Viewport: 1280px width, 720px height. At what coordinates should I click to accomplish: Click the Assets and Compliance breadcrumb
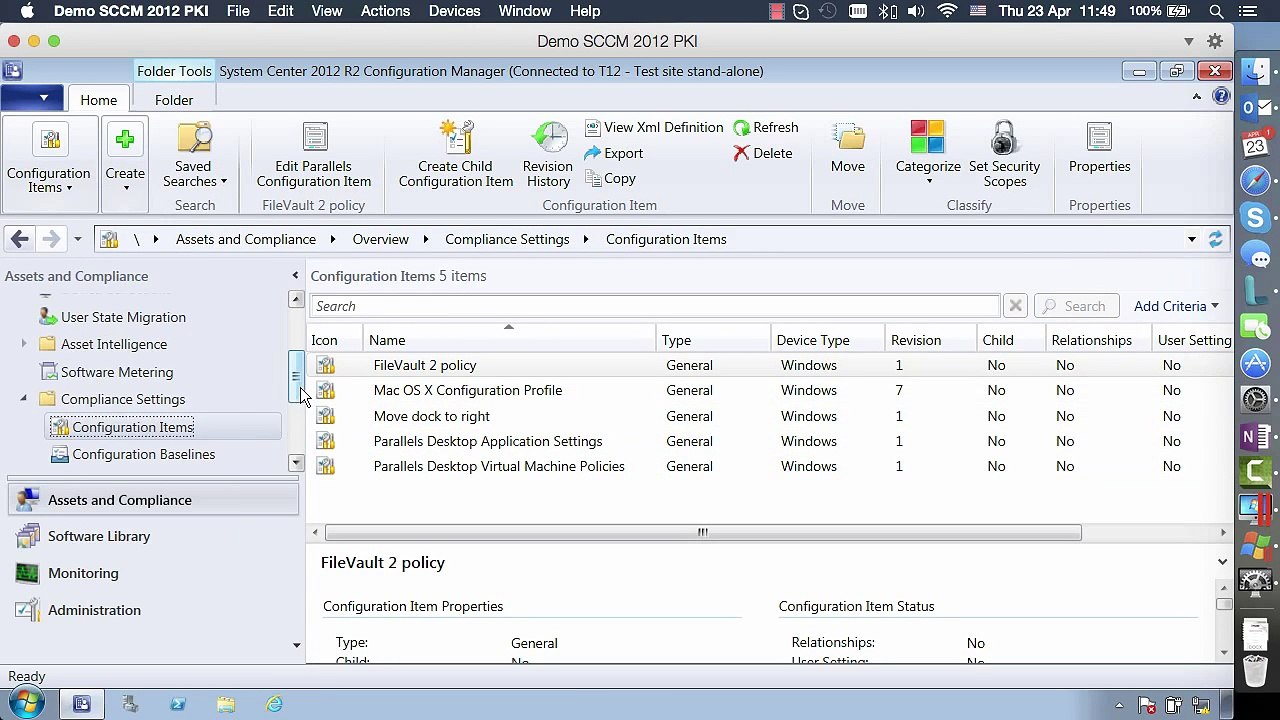coord(246,239)
